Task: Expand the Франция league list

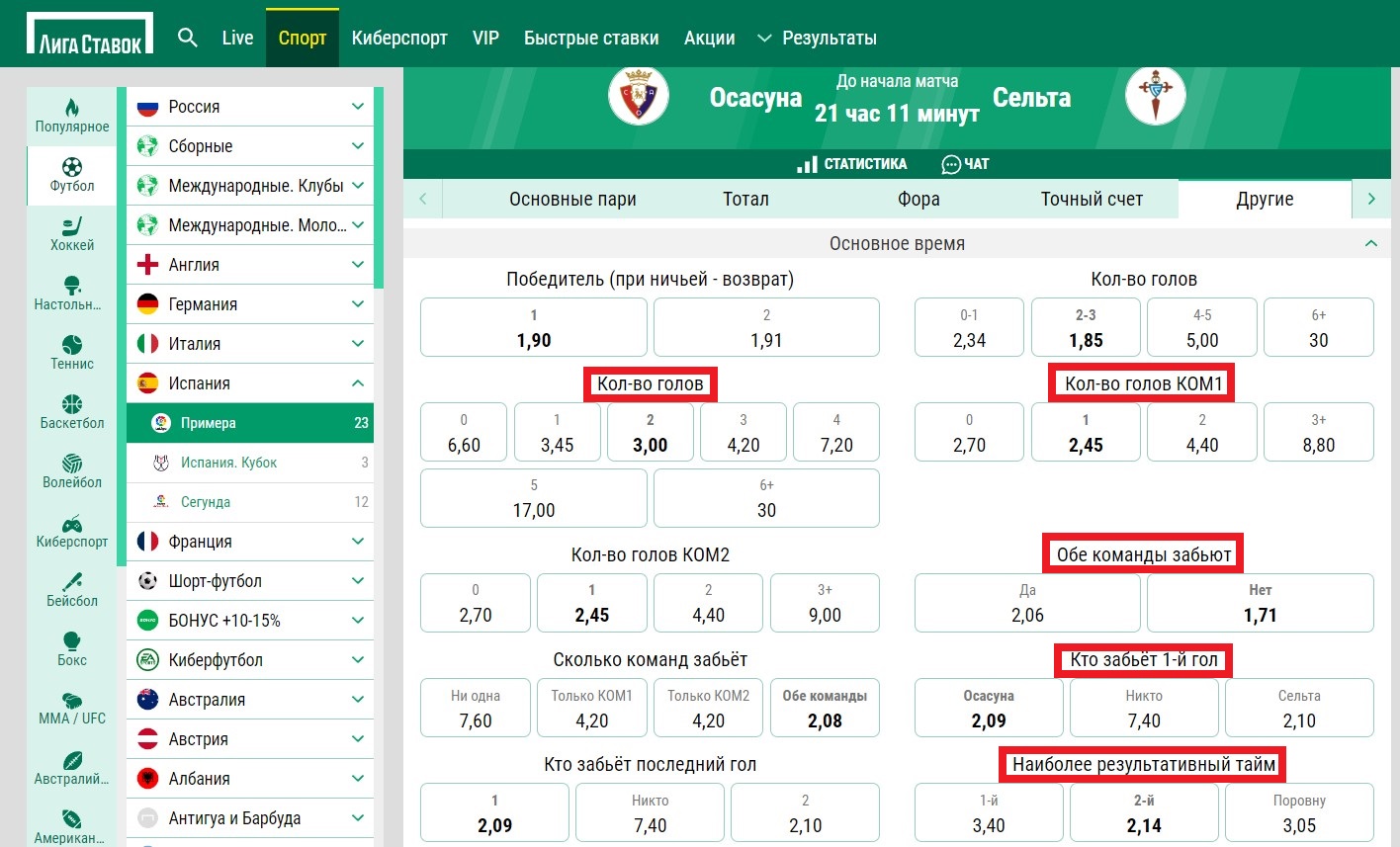Action: pyautogui.click(x=357, y=542)
